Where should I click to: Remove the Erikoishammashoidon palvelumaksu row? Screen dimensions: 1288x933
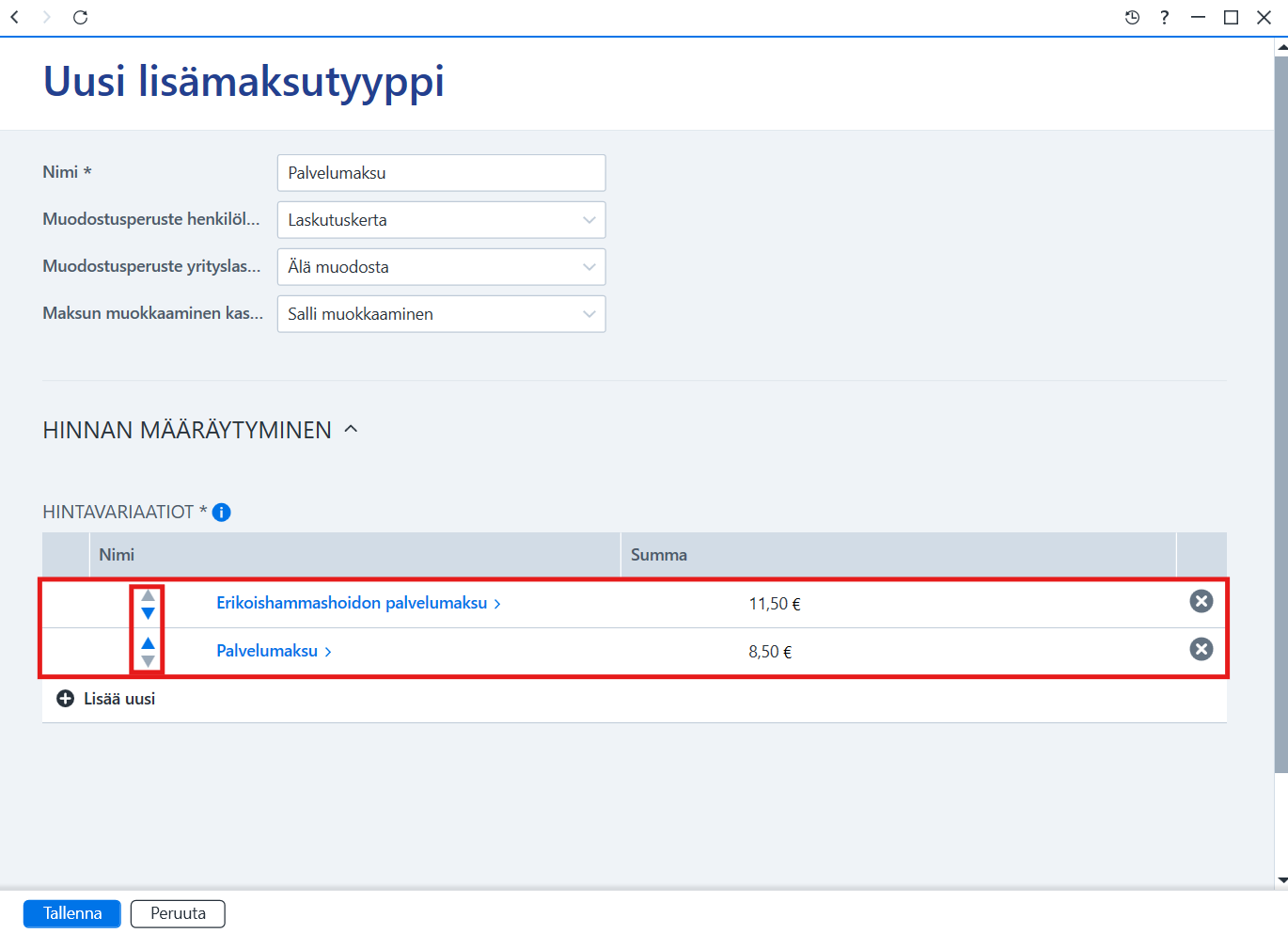[1202, 601]
